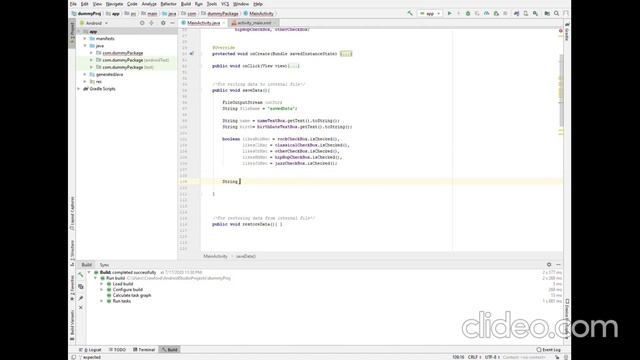Switch to activity_main.xml editor tab

(253, 23)
